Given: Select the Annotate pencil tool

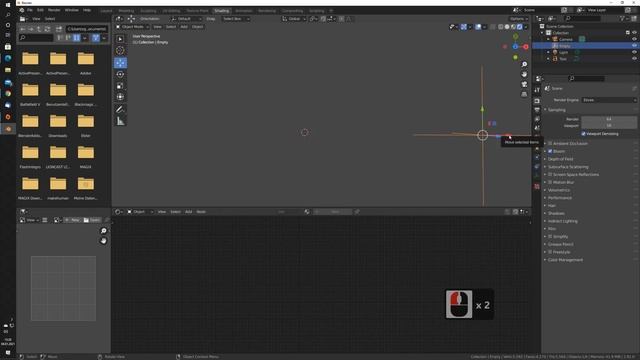Looking at the screenshot, I should pos(120,109).
